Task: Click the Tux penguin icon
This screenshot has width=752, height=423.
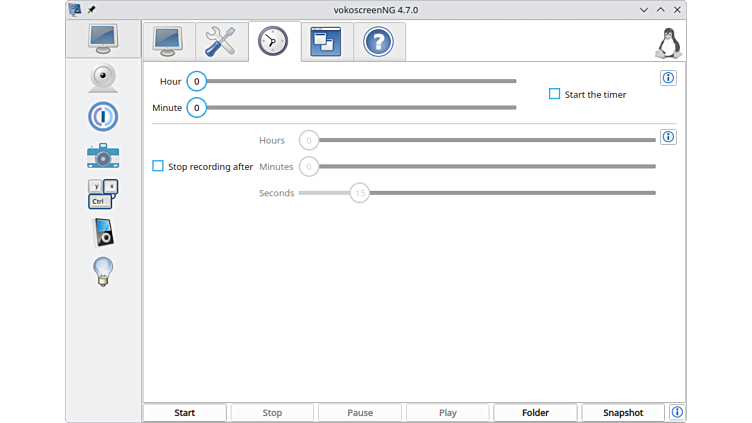Action: click(667, 42)
